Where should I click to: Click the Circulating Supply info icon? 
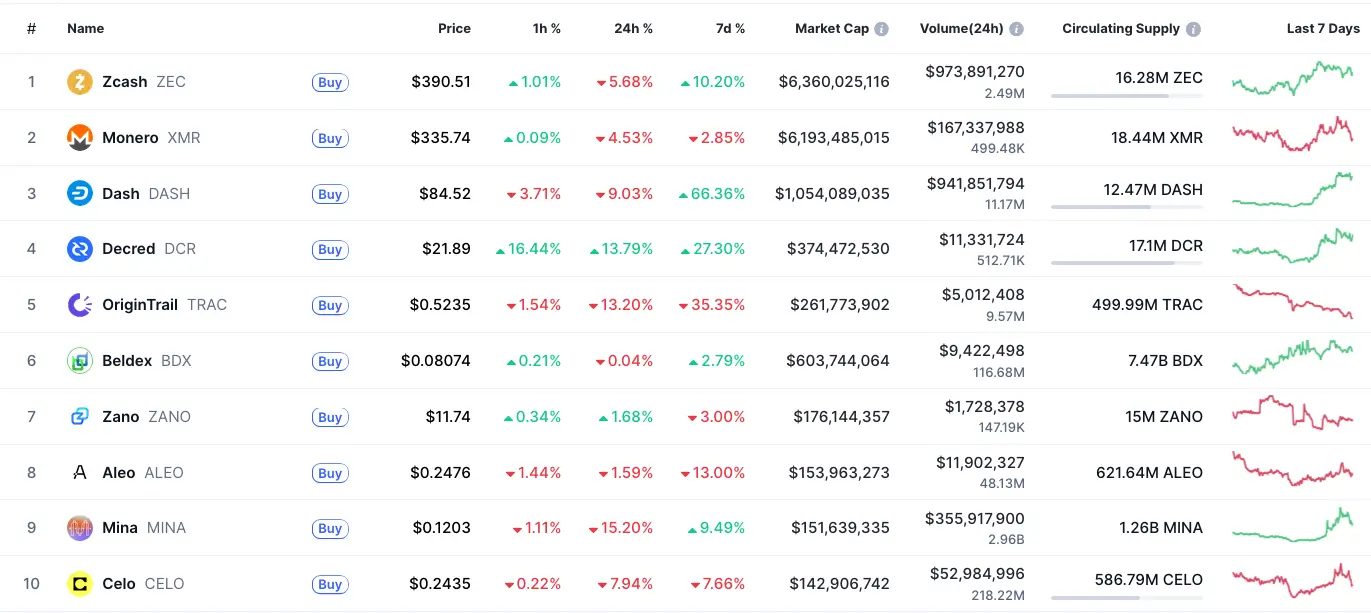1194,29
